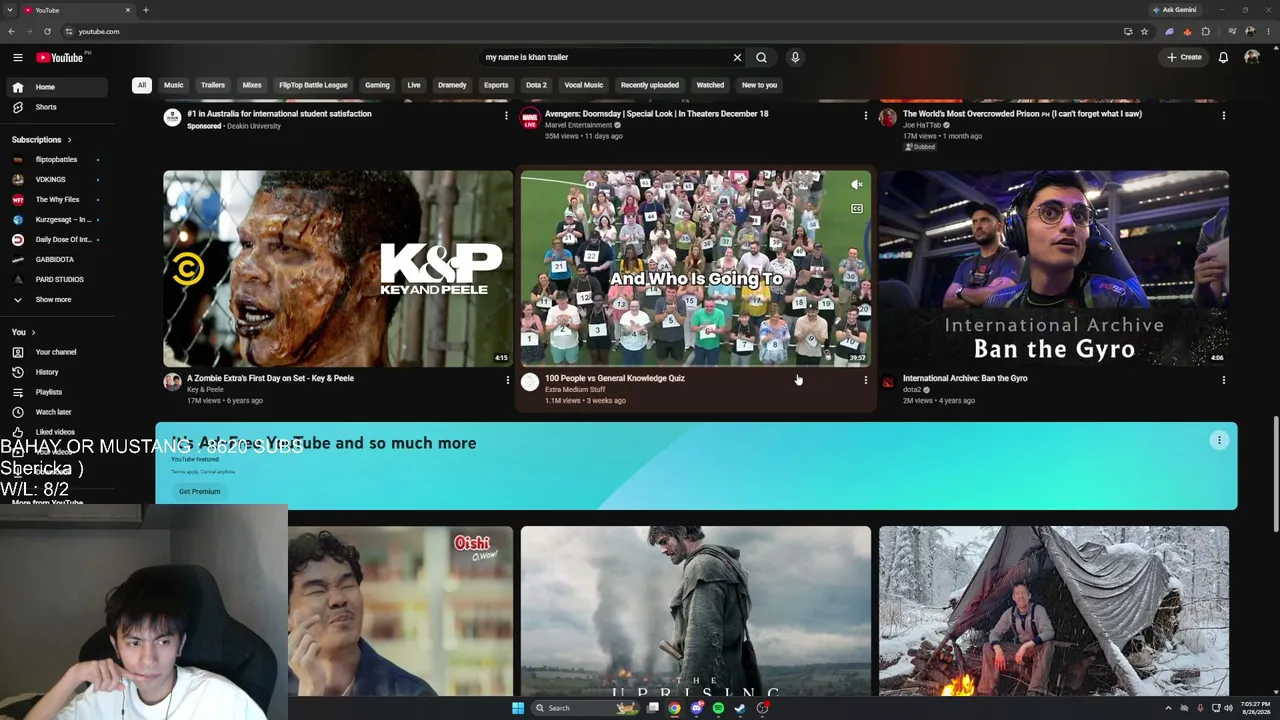Image resolution: width=1280 pixels, height=720 pixels.
Task: Click the Home sidebar item
Action: (x=58, y=87)
